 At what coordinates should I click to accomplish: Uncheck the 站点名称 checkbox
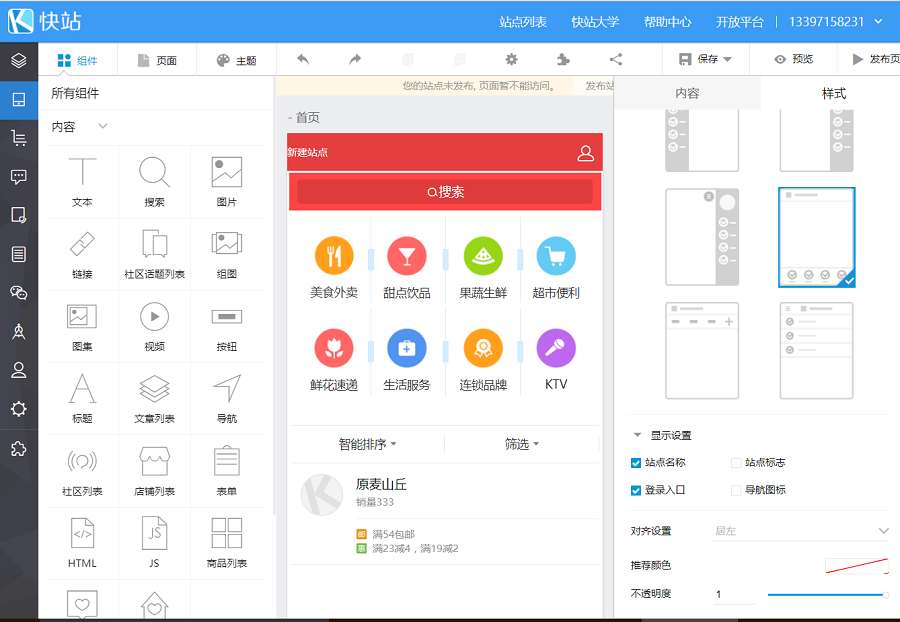[635, 463]
